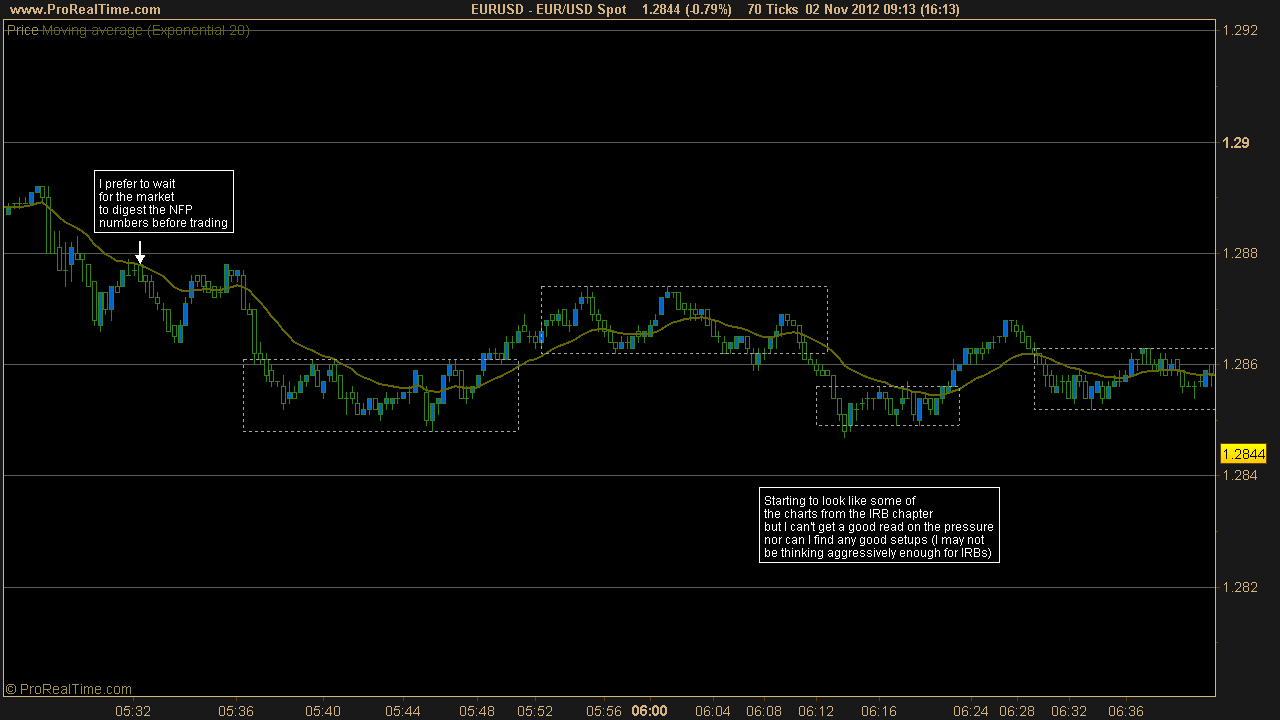
Task: Click the 1.2844 (-0.79%) quote in the header
Action: pos(686,9)
